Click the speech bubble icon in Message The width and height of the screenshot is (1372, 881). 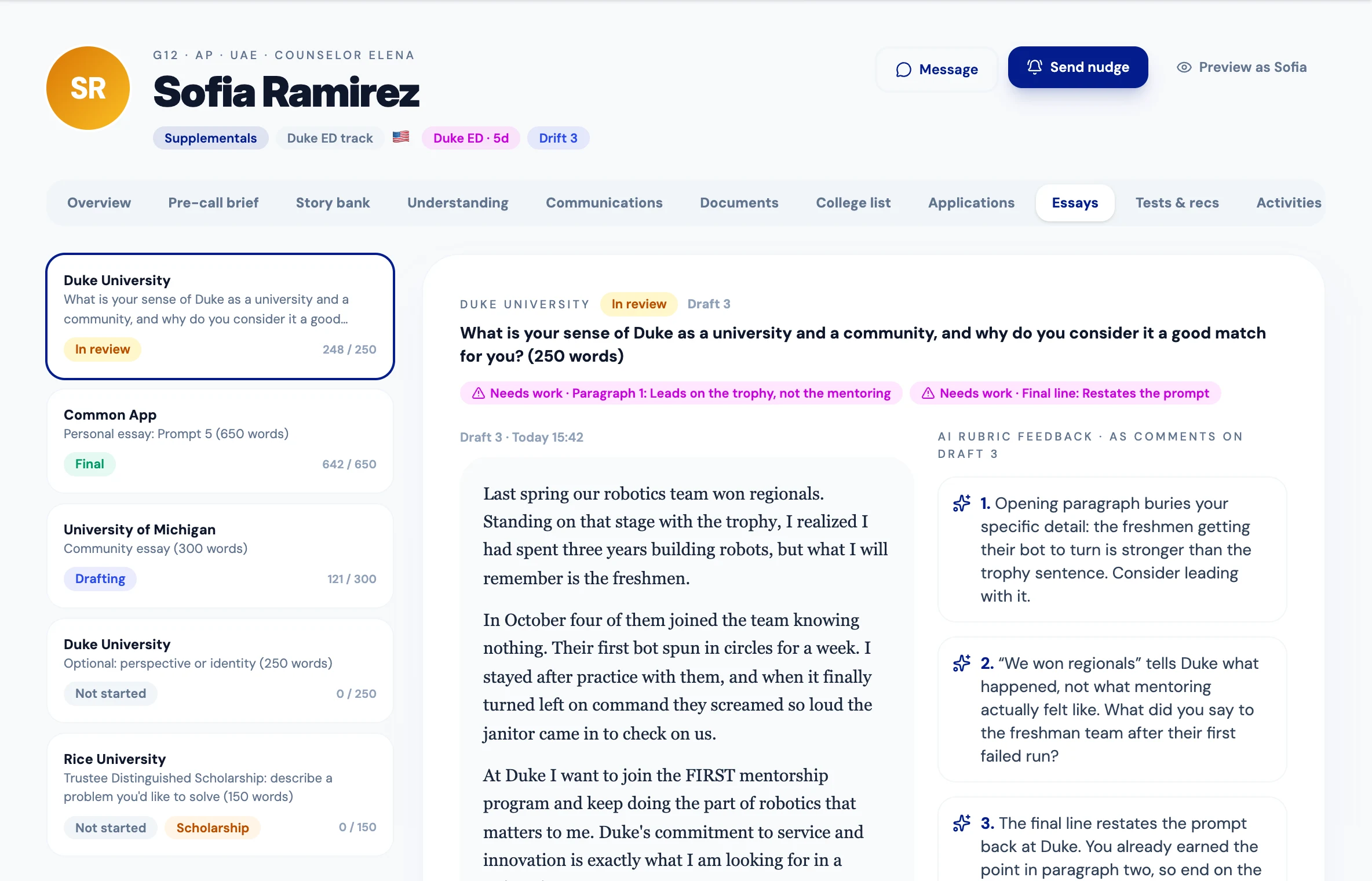(903, 70)
